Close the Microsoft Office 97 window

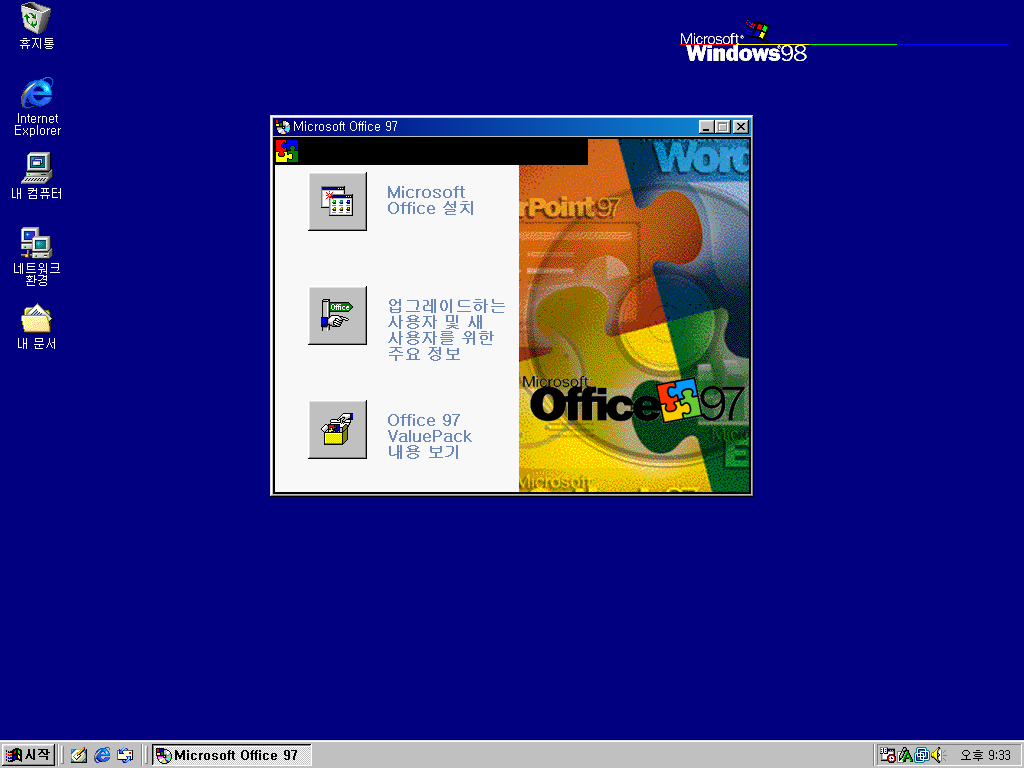[741, 127]
